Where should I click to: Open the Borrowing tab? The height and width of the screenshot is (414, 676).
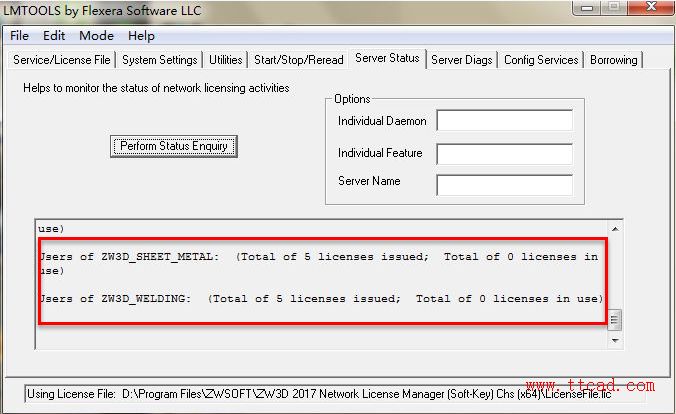tap(613, 60)
